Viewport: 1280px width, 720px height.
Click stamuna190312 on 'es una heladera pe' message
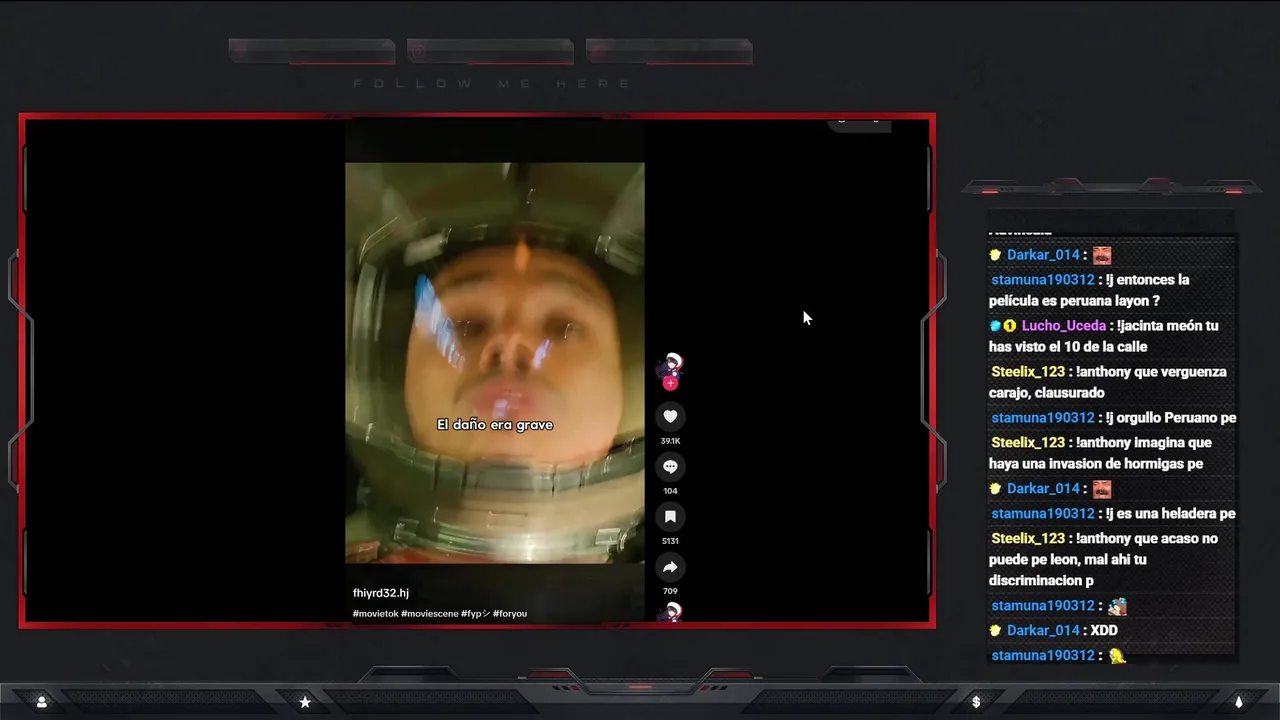click(x=1043, y=514)
